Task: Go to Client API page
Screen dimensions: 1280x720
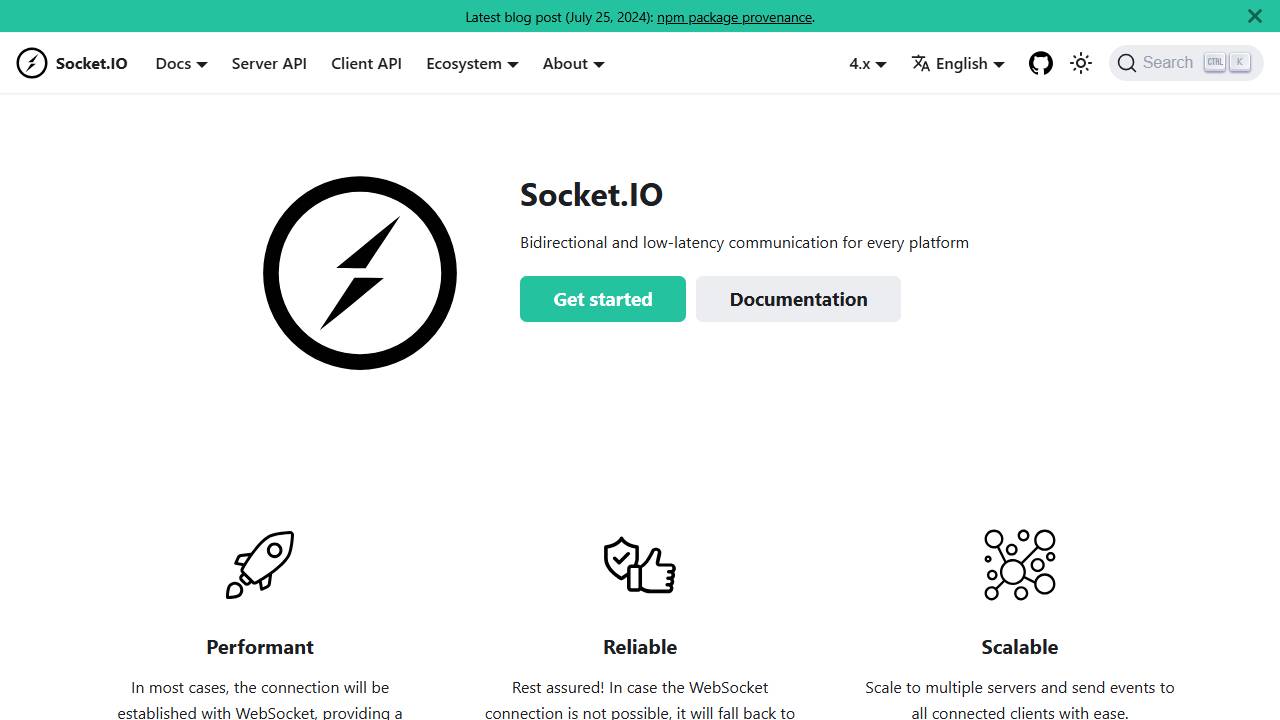Action: (366, 64)
